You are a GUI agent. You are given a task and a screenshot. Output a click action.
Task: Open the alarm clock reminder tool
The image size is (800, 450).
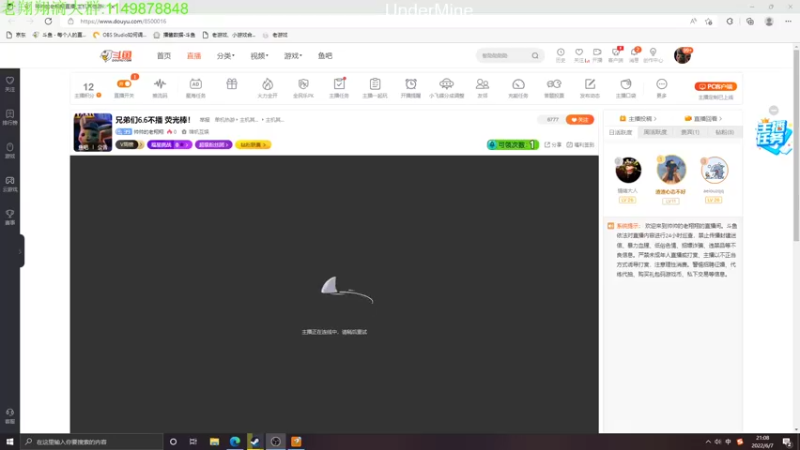[411, 87]
